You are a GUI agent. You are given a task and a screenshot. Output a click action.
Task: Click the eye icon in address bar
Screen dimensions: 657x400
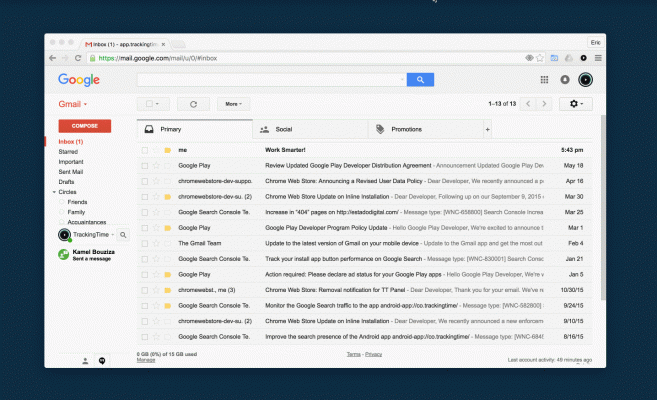click(x=529, y=58)
